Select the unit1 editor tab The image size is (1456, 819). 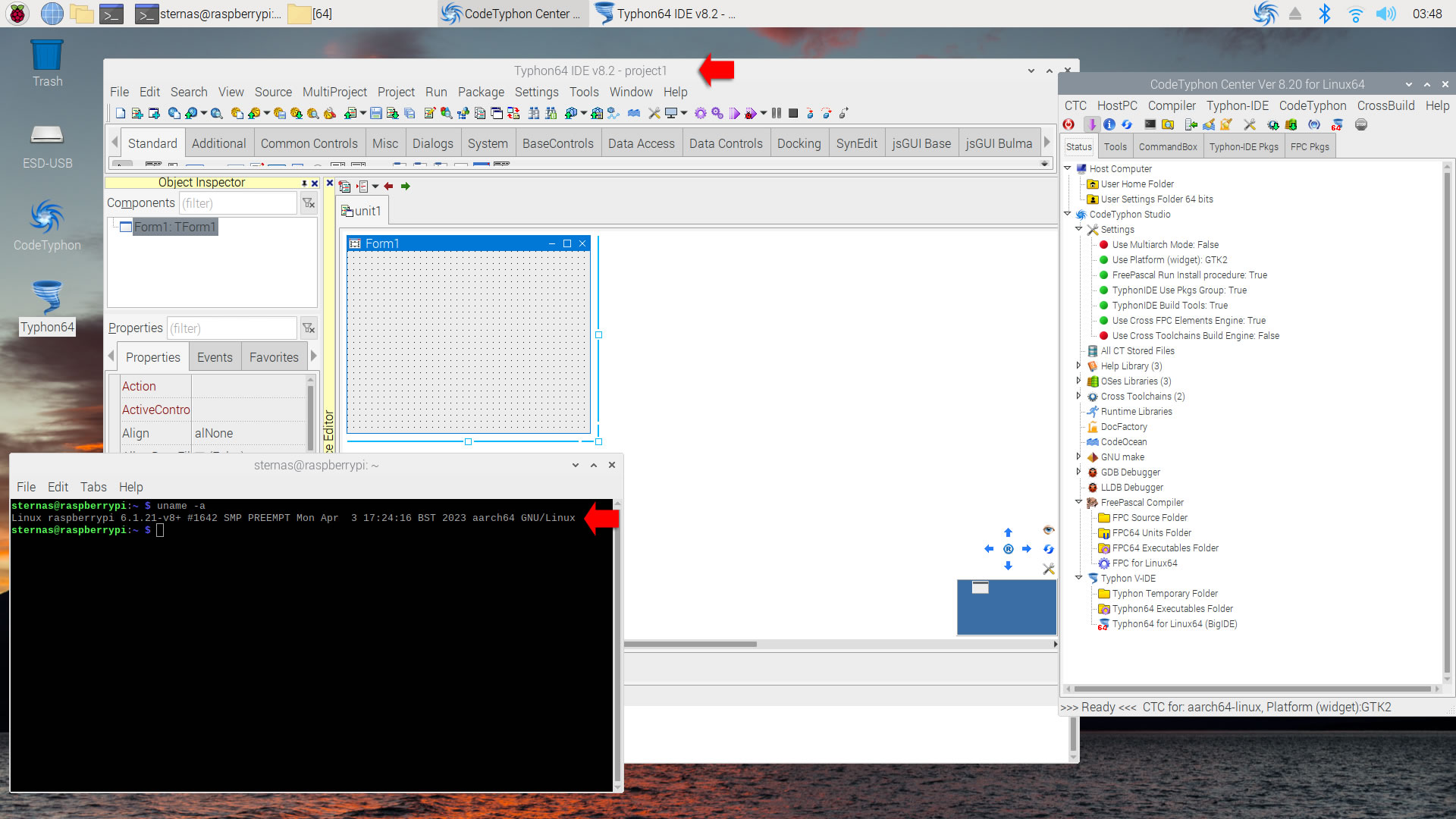(x=362, y=211)
